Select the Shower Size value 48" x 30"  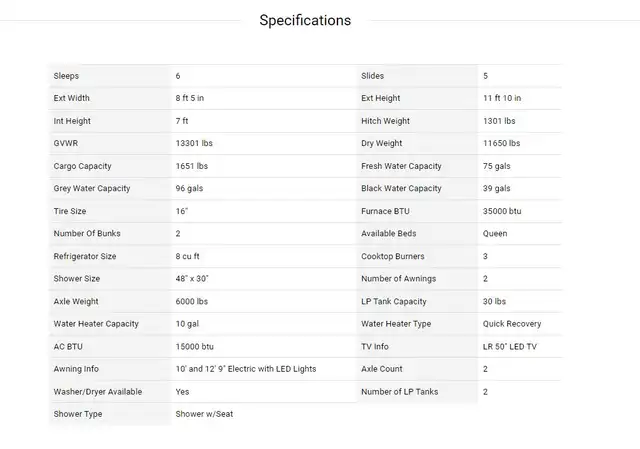[x=192, y=279]
